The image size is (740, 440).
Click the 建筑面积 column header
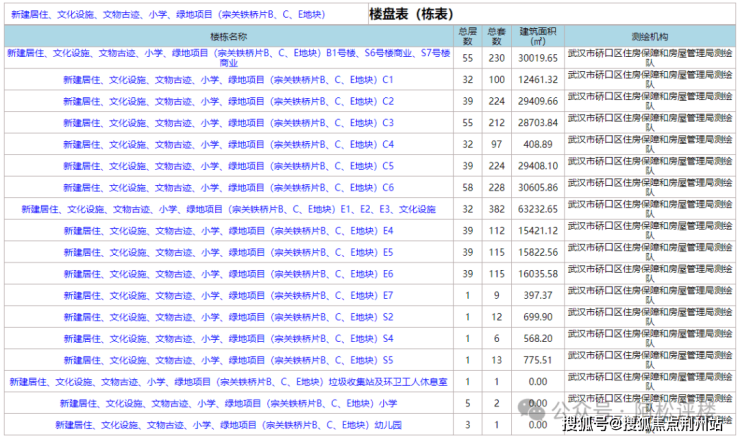tap(540, 35)
